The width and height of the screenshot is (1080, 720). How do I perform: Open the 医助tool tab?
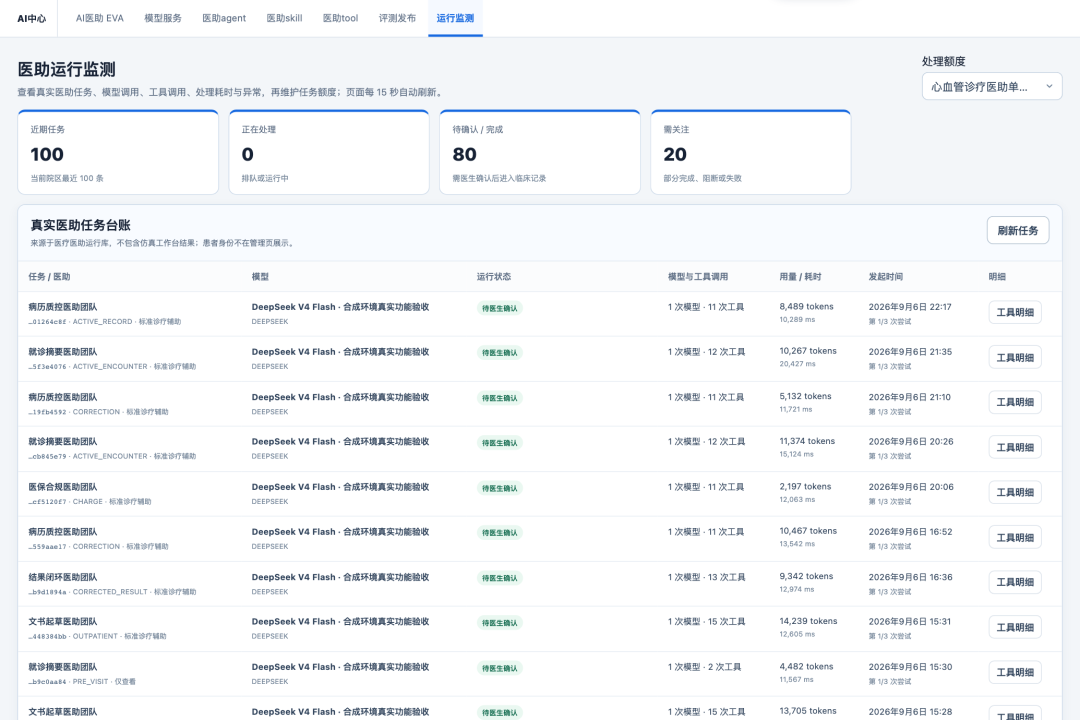point(340,19)
